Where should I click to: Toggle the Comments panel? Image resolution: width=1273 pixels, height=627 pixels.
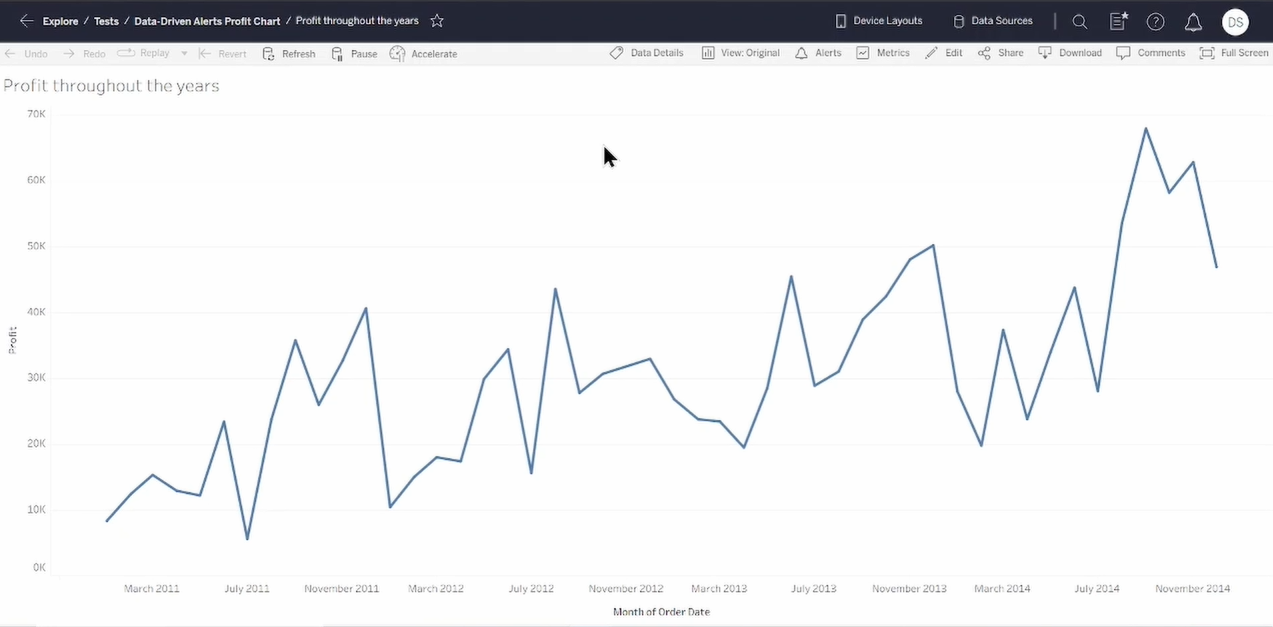1151,53
